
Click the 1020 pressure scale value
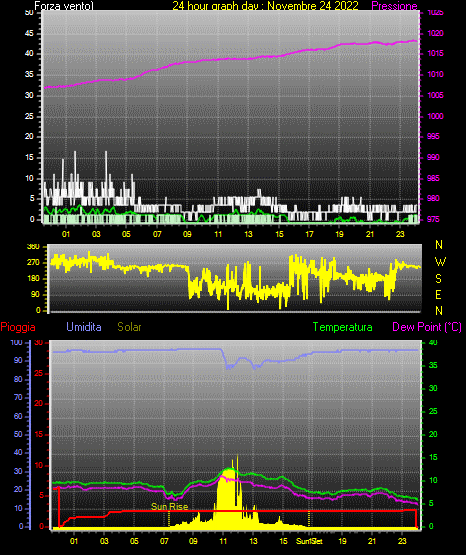(435, 33)
